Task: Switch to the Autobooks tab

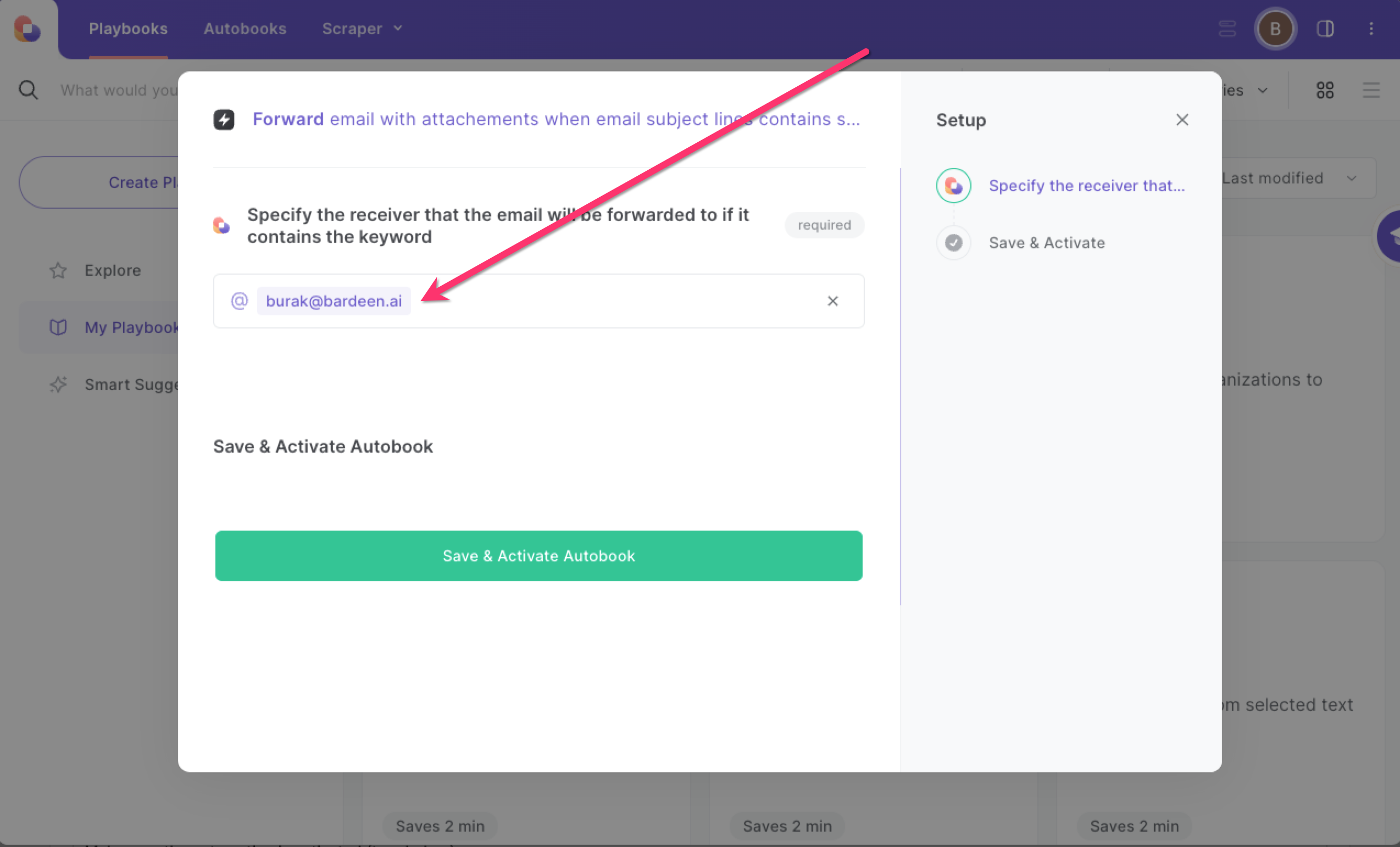Action: click(x=245, y=29)
